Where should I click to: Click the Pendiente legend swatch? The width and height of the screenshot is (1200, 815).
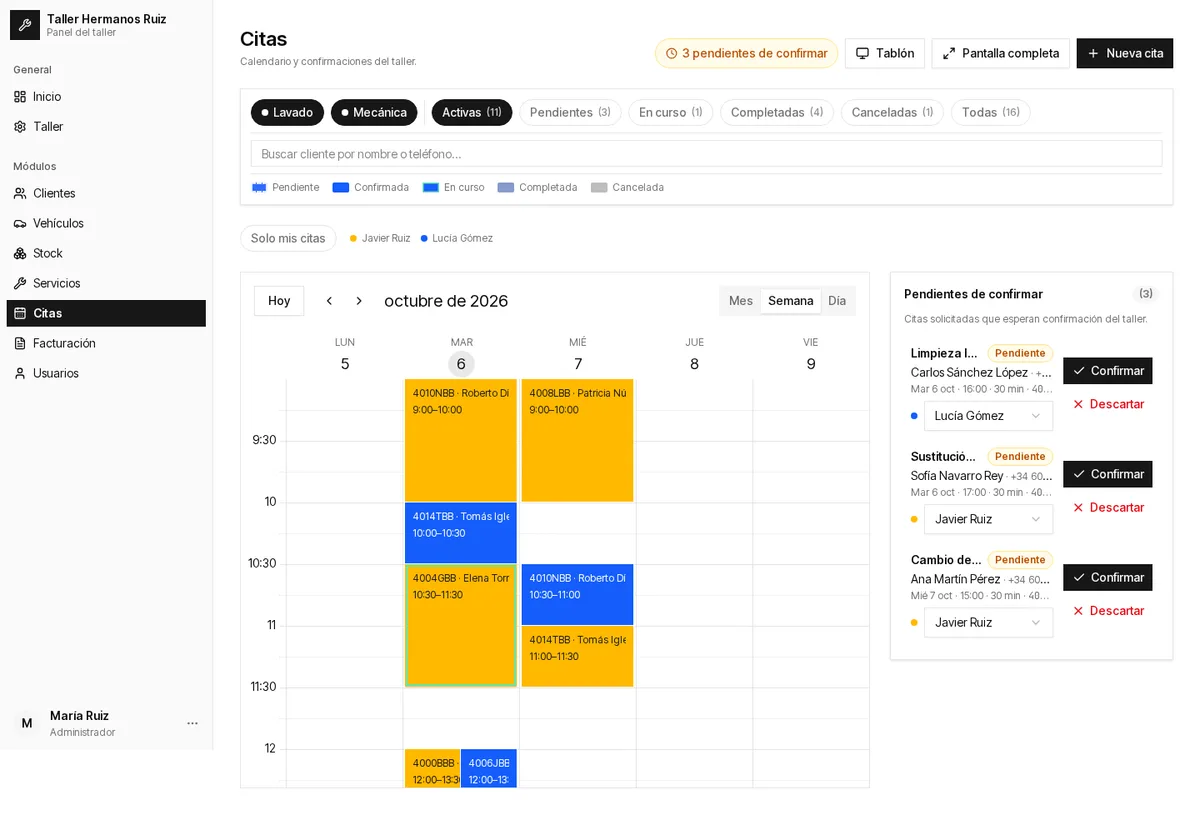[x=259, y=187]
